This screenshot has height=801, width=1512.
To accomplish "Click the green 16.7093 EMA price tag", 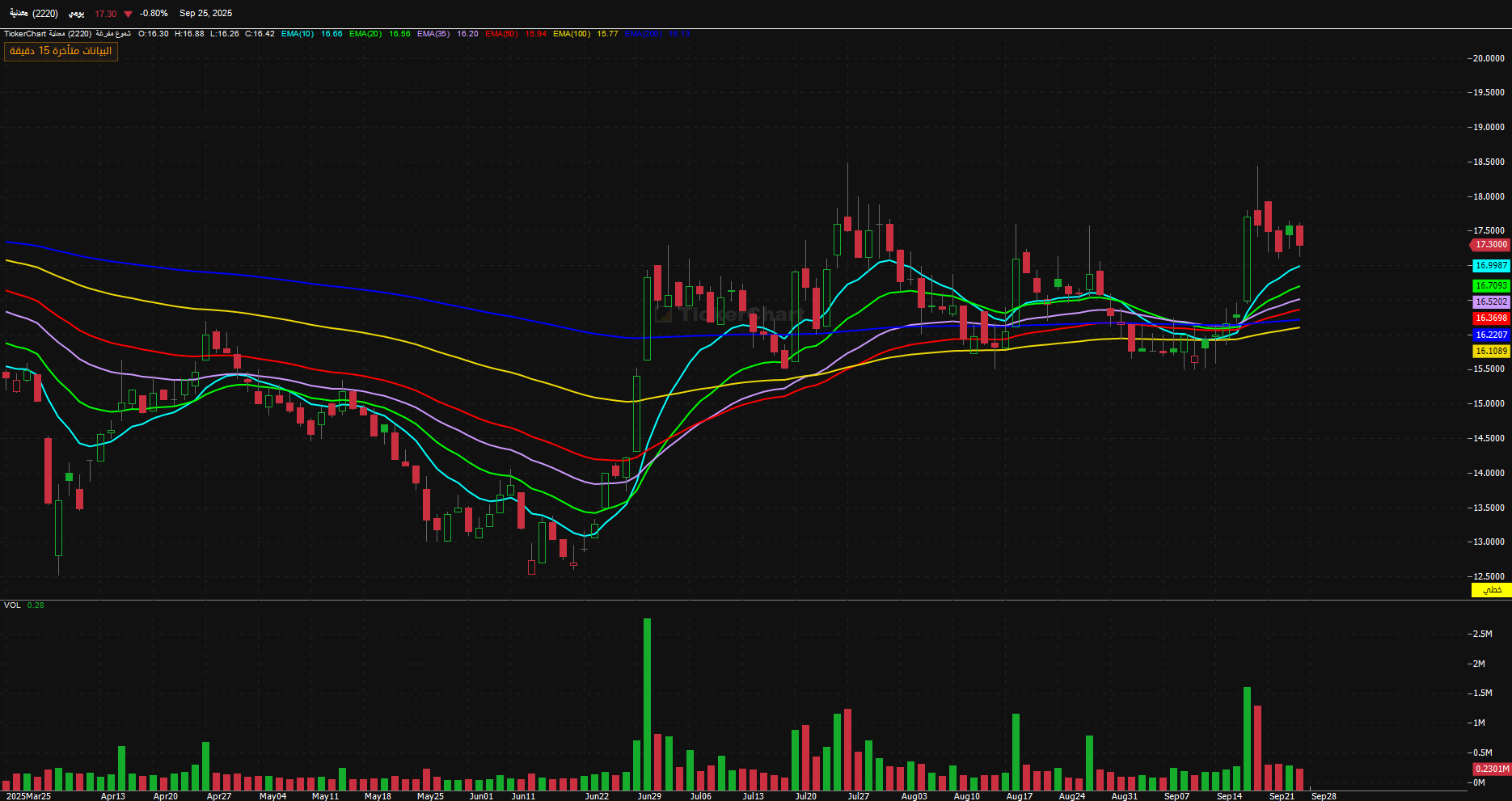I will 1490,285.
